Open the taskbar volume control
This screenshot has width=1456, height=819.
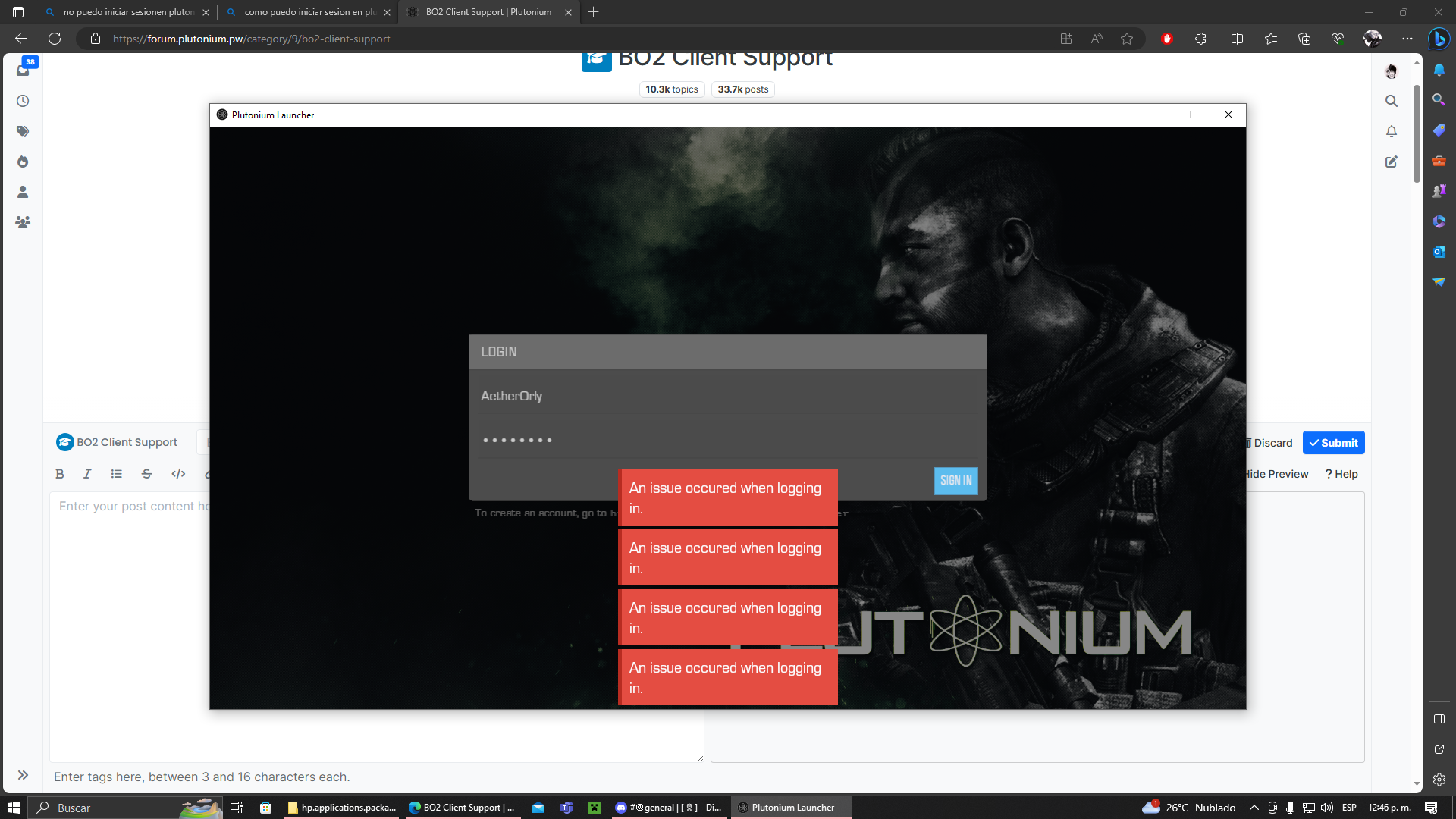(x=1327, y=808)
